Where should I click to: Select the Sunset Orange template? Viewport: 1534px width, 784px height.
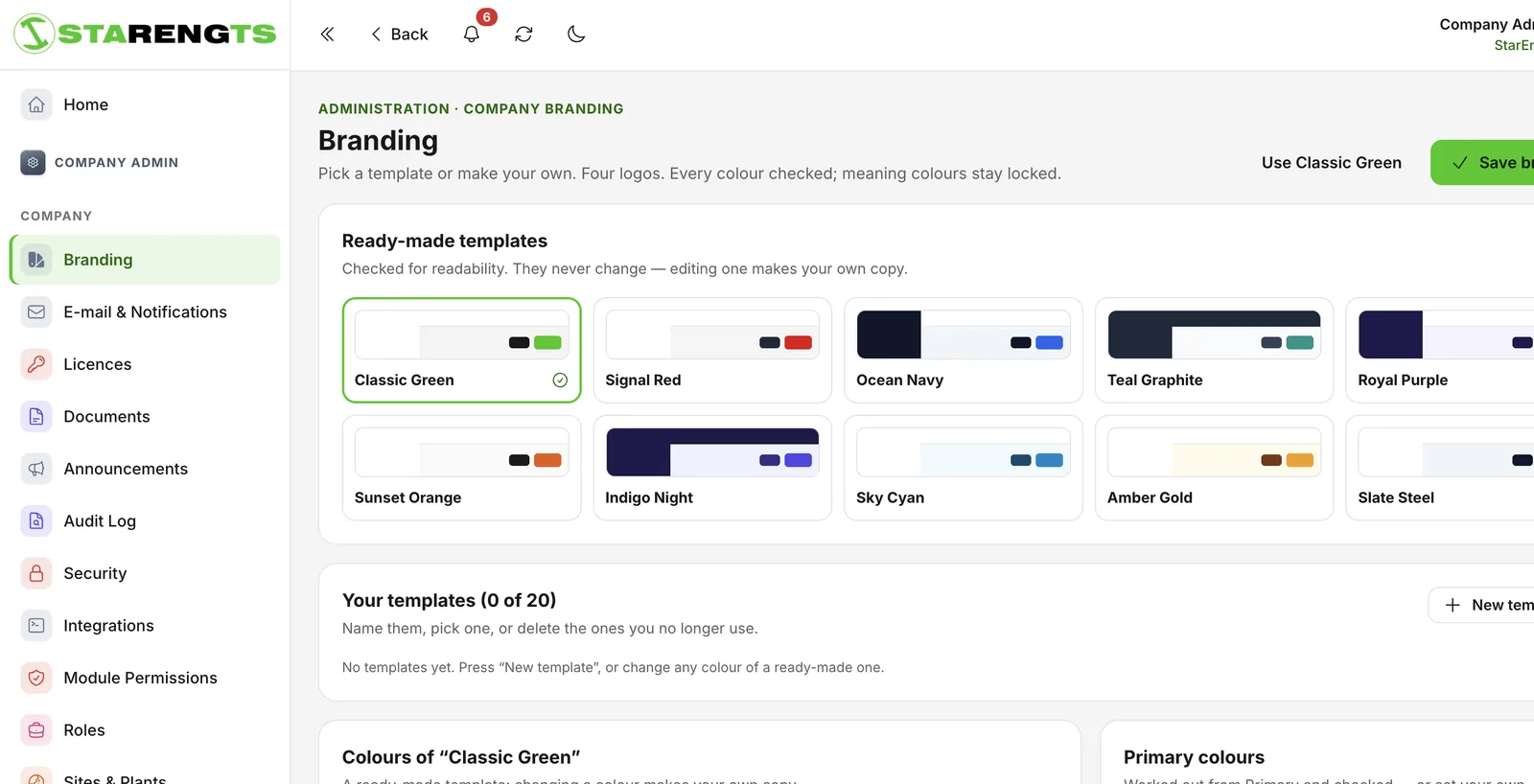click(x=462, y=468)
